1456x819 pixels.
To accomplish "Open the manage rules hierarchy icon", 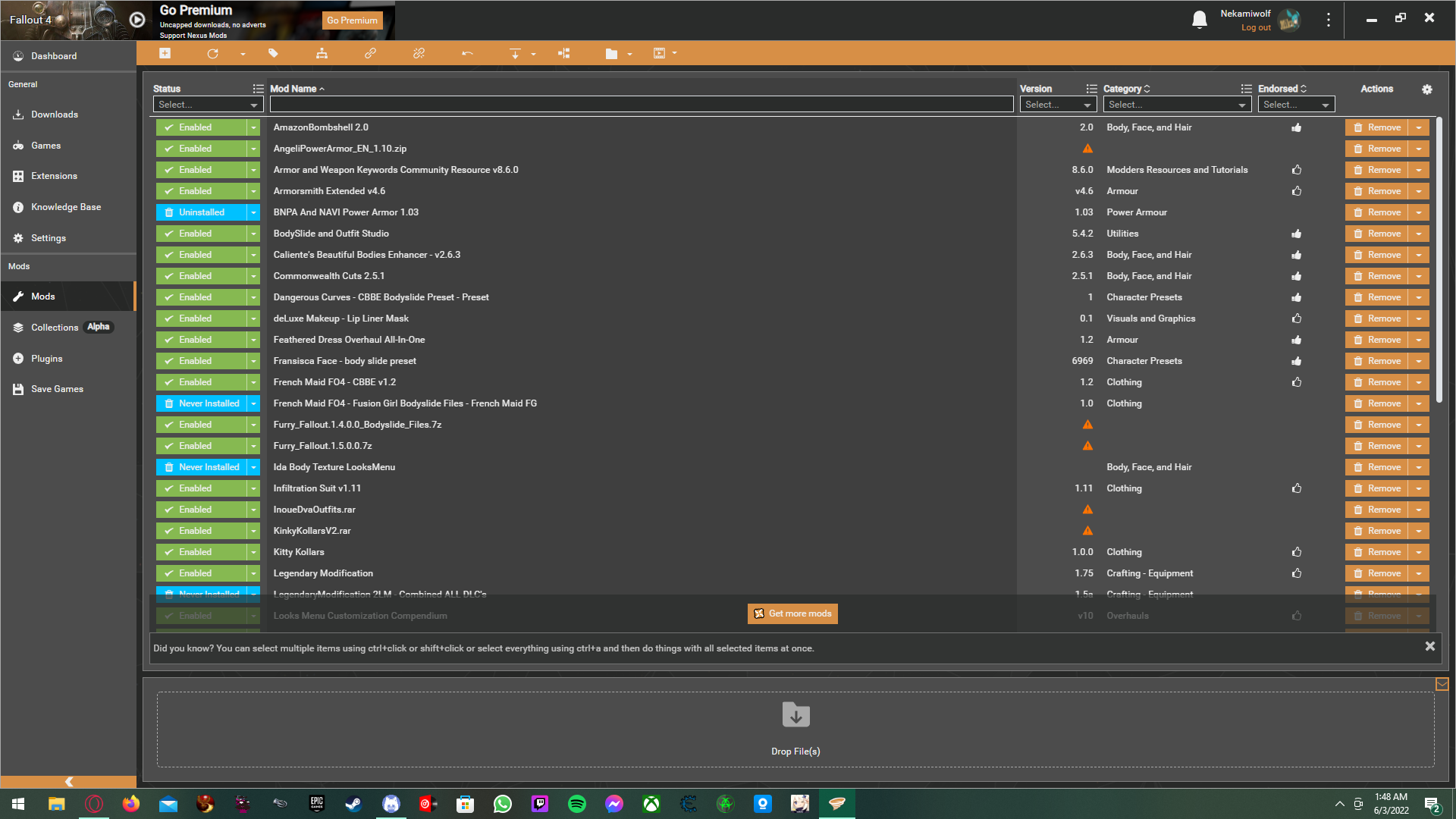I will coord(322,53).
